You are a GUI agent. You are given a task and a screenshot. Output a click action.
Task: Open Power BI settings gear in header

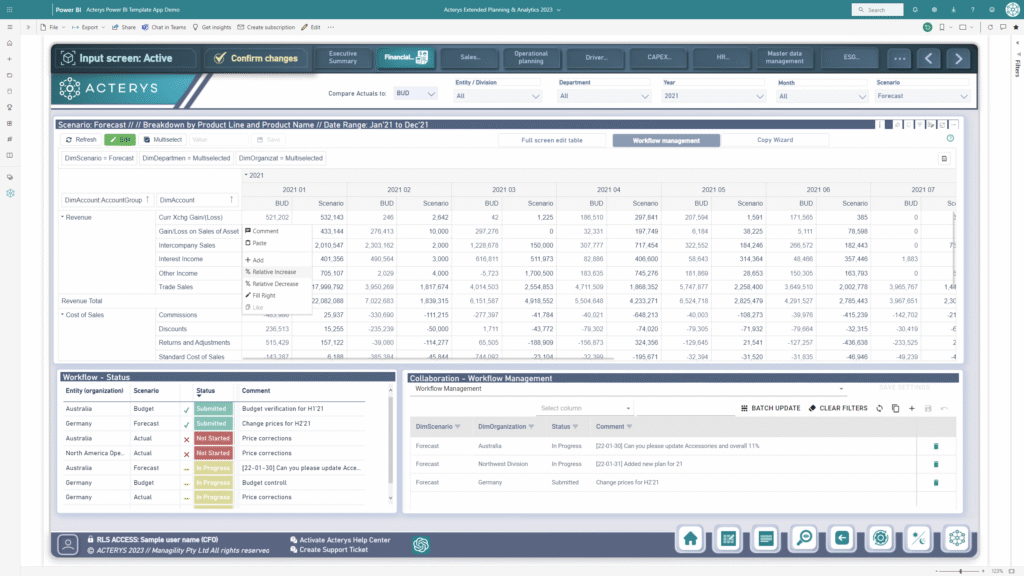[934, 10]
